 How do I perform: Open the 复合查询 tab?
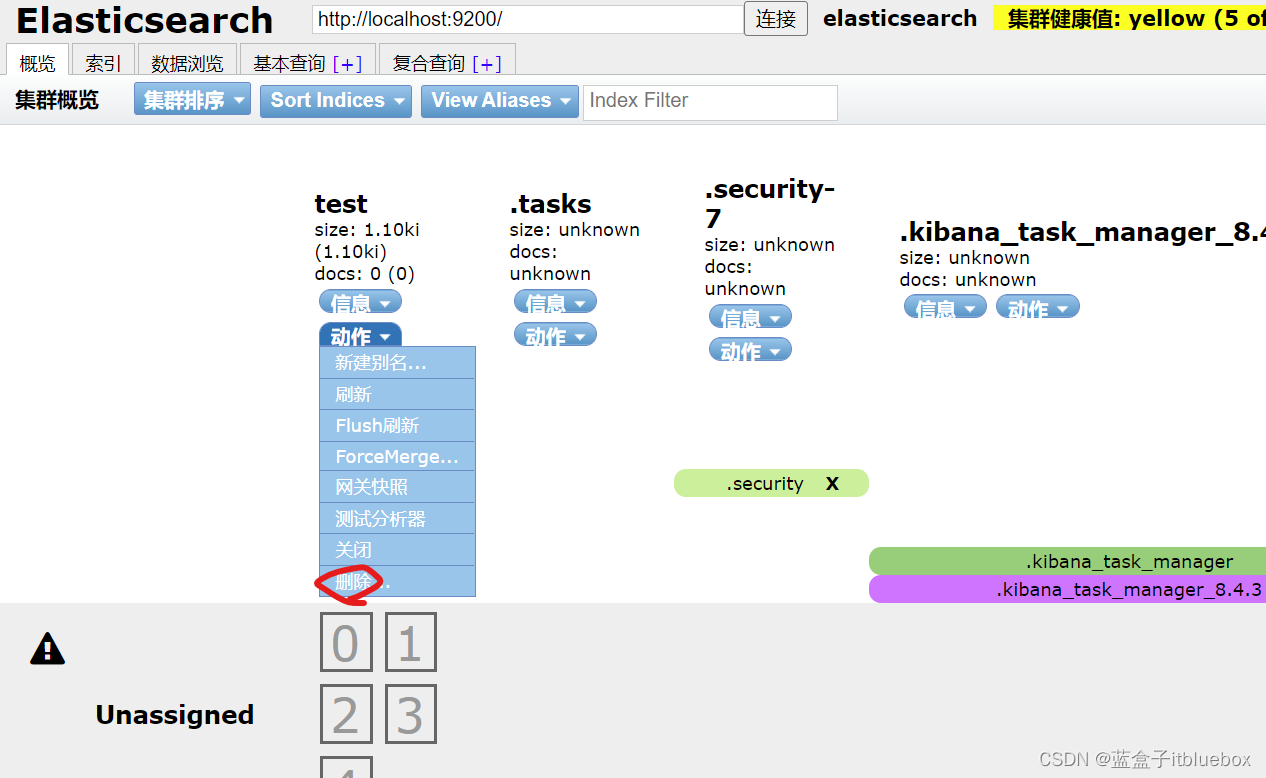[429, 63]
